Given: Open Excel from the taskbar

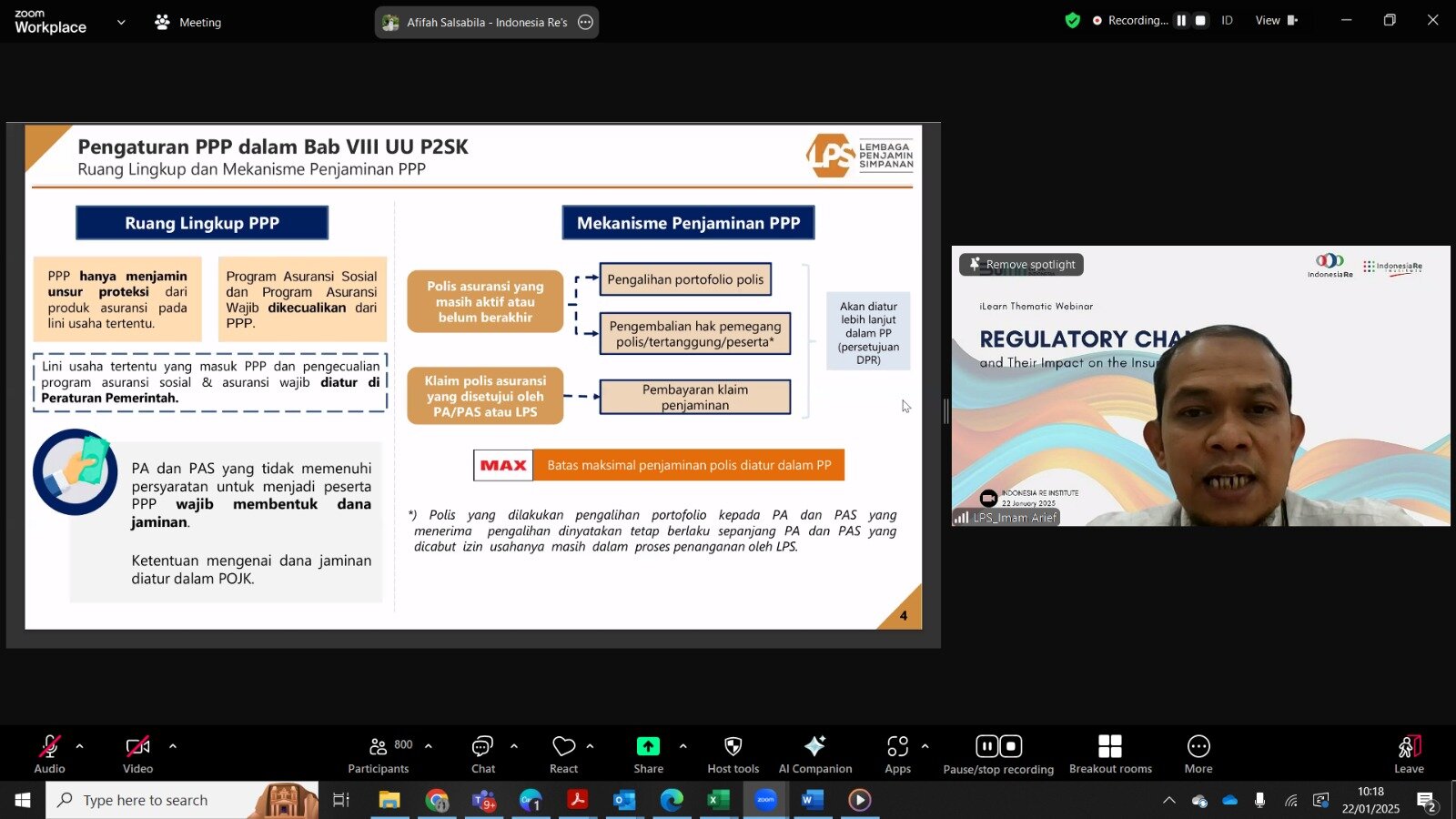Looking at the screenshot, I should pos(718,800).
